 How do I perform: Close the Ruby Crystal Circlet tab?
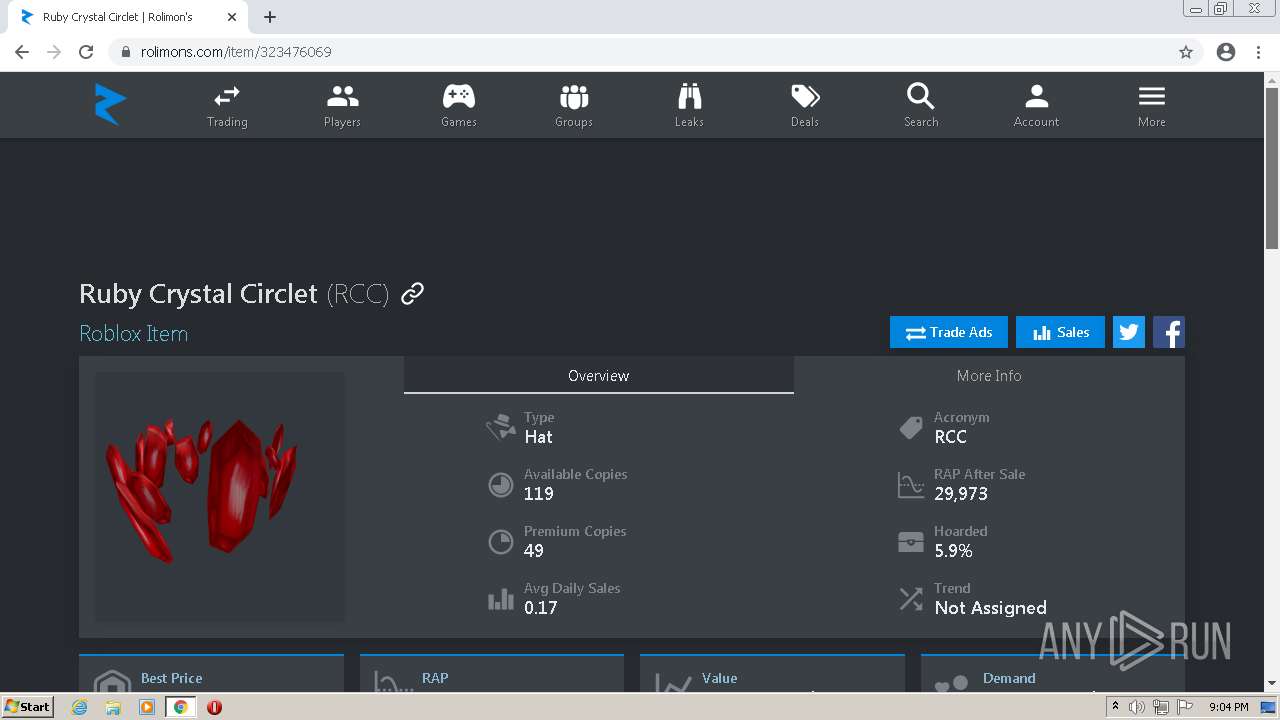[x=232, y=17]
